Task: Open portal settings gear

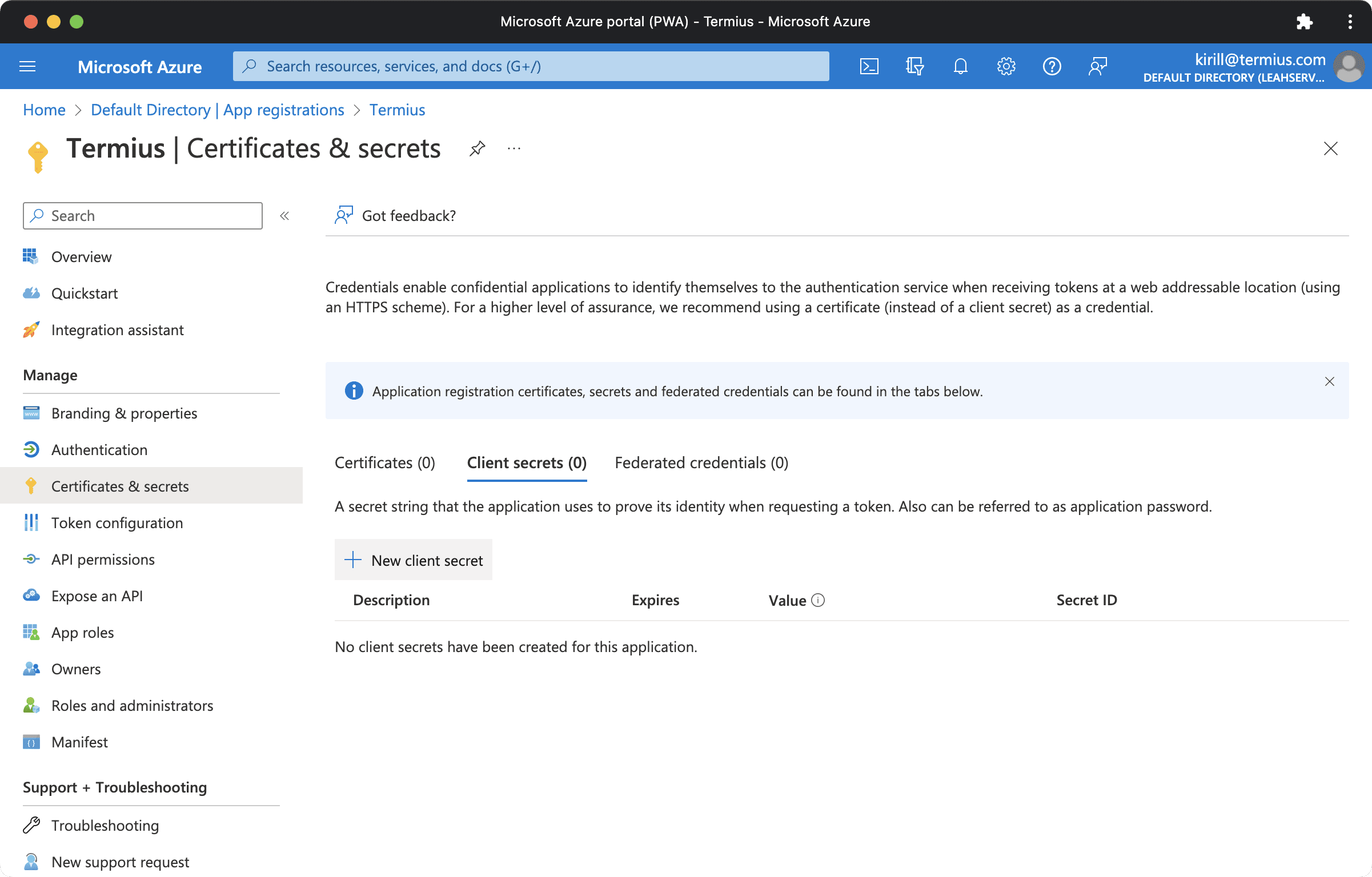Action: [1006, 67]
